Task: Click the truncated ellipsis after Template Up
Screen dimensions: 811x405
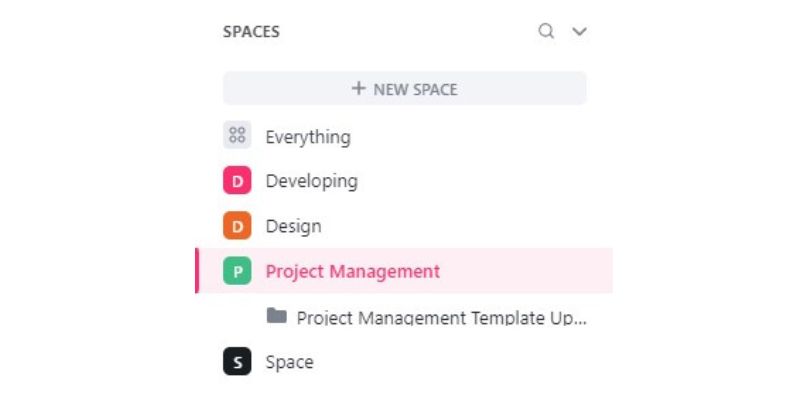Action: pyautogui.click(x=581, y=321)
